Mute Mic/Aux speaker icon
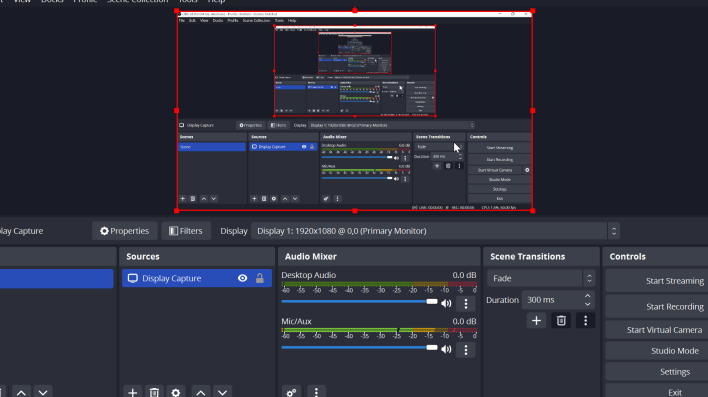 pyautogui.click(x=446, y=349)
